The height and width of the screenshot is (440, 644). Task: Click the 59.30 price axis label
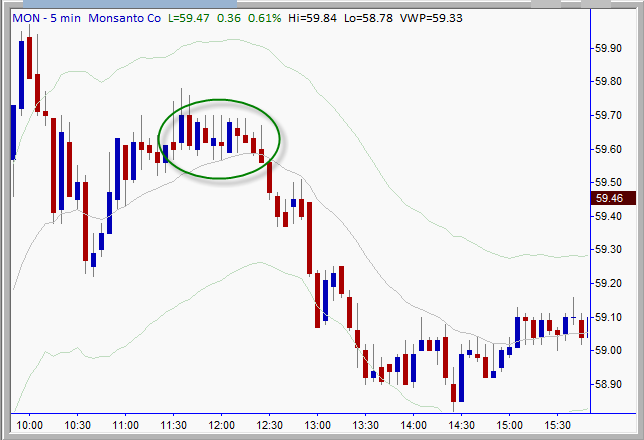point(608,249)
